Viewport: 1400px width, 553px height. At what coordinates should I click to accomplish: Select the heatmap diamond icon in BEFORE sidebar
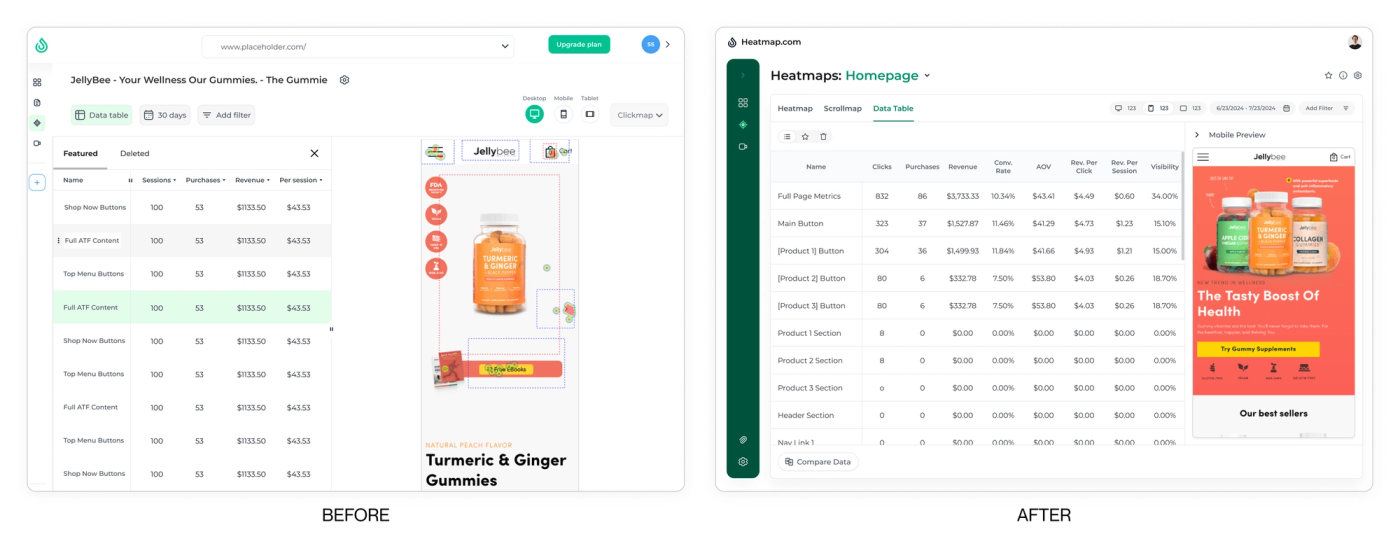(x=37, y=123)
